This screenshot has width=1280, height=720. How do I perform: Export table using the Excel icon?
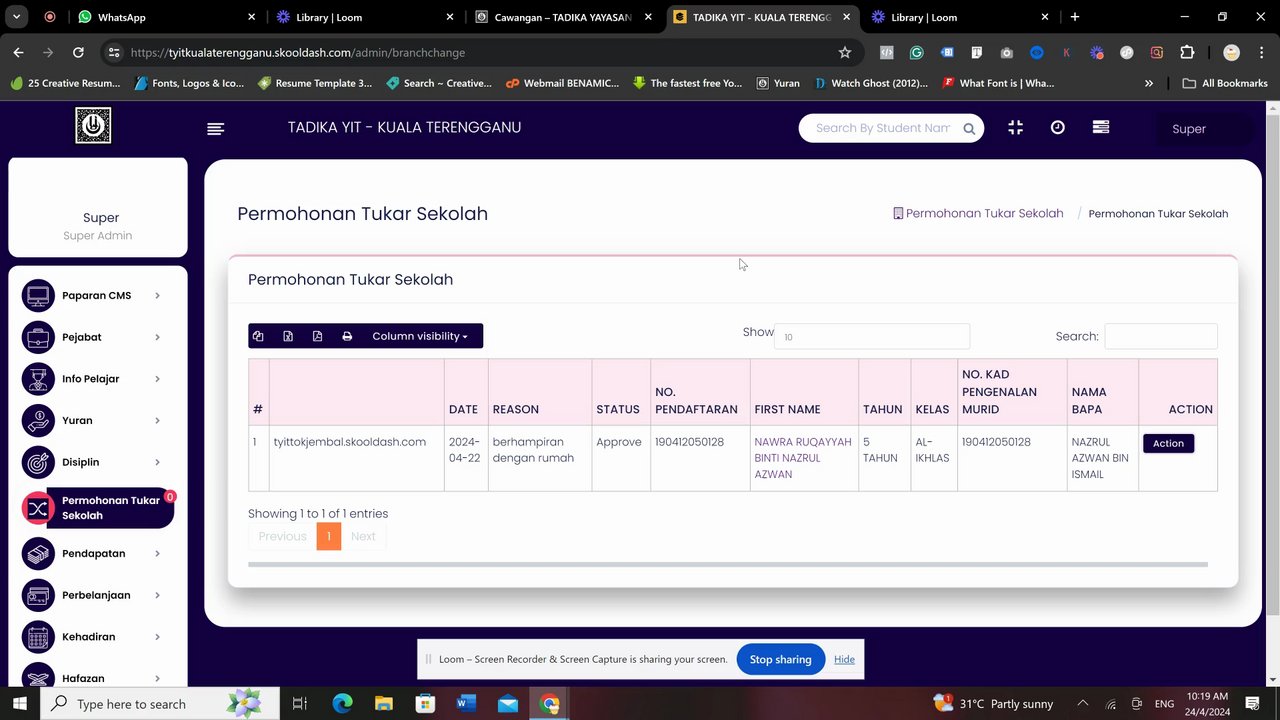click(288, 336)
